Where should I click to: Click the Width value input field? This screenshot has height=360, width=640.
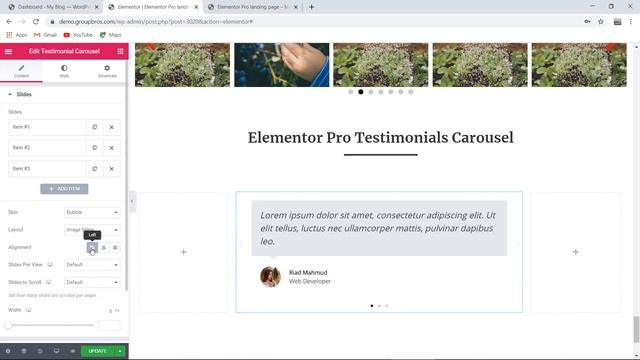(109, 325)
